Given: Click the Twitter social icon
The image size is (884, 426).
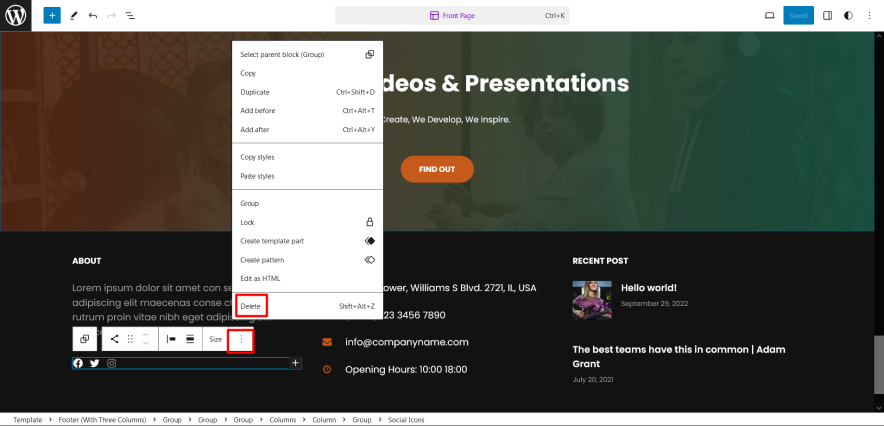Looking at the screenshot, I should coord(95,363).
